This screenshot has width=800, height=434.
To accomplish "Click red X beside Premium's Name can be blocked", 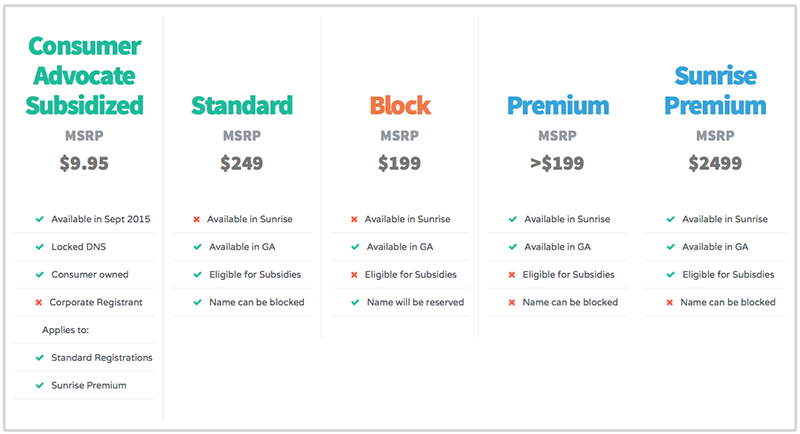I will click(512, 302).
